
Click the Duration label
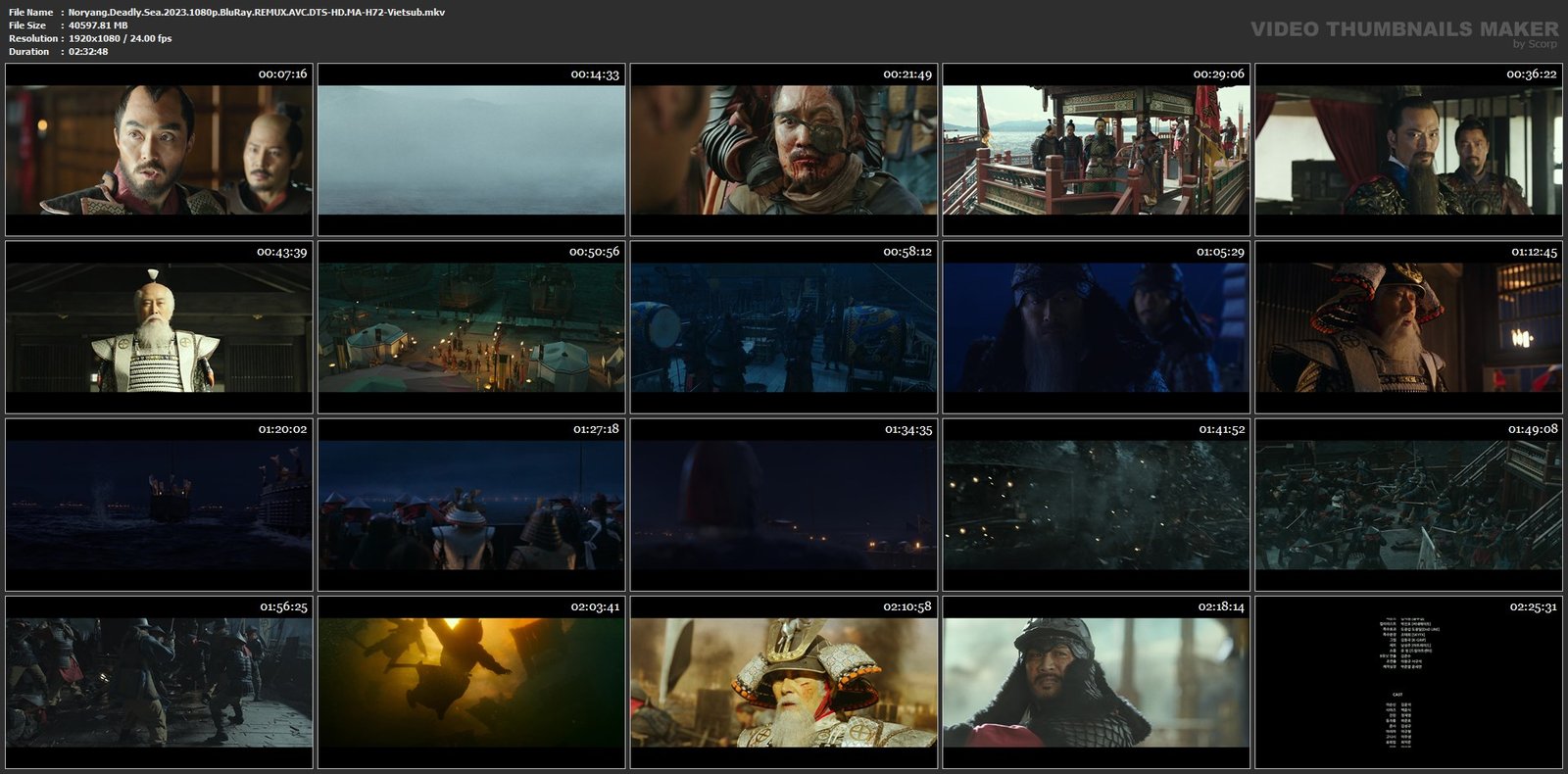tap(28, 51)
